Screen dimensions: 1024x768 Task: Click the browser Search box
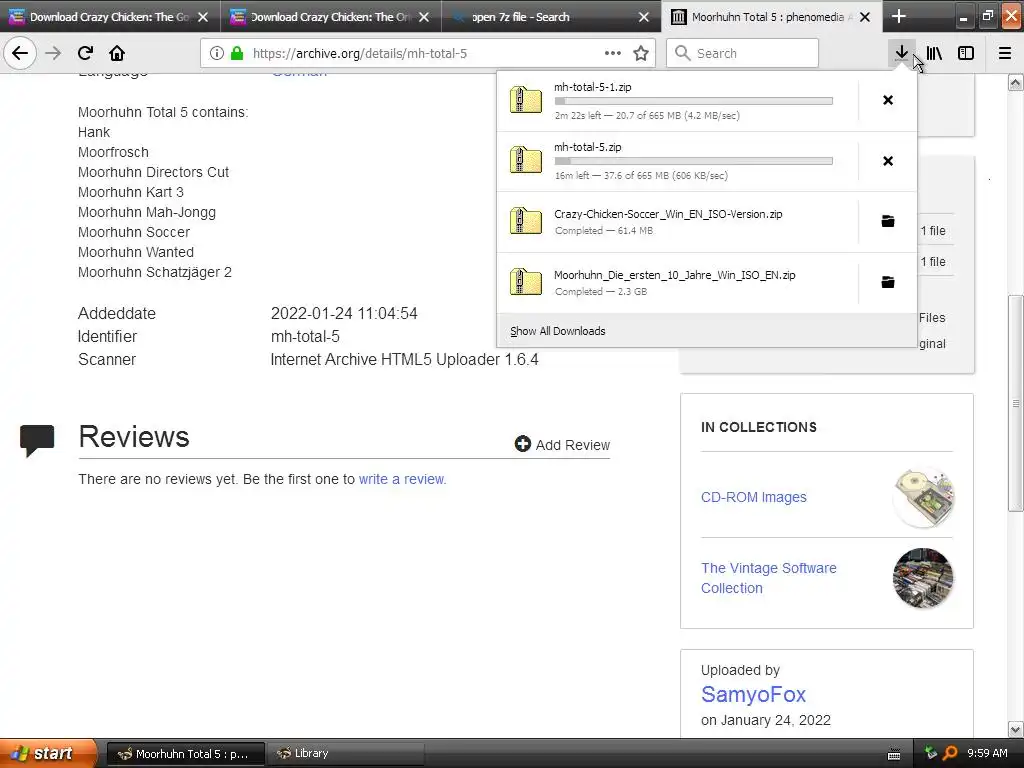tap(743, 53)
